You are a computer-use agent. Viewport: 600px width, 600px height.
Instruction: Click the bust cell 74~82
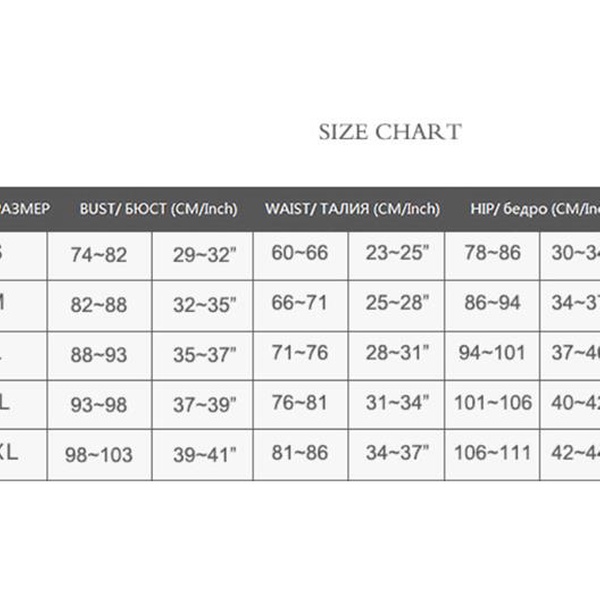99,255
